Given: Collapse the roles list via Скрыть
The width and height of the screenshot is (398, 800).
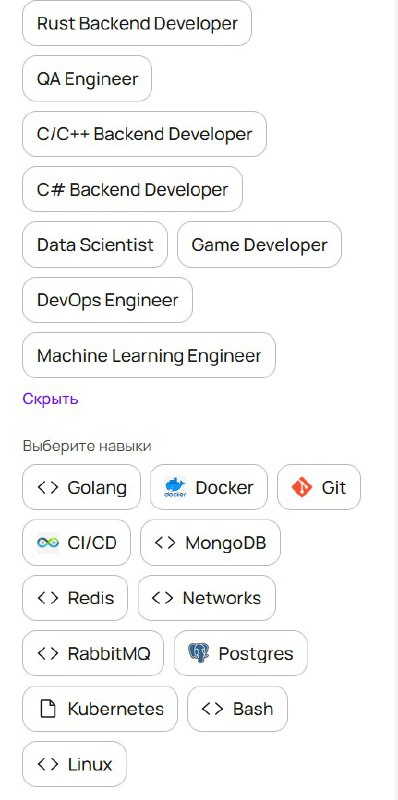Looking at the screenshot, I should pyautogui.click(x=51, y=398).
